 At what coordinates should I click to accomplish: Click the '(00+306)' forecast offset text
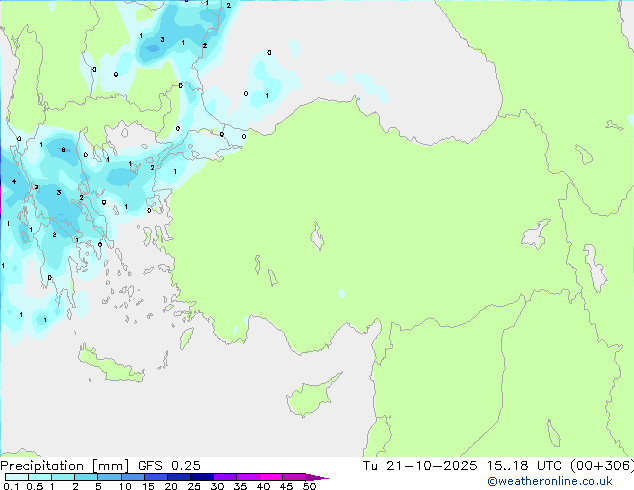[x=602, y=466]
